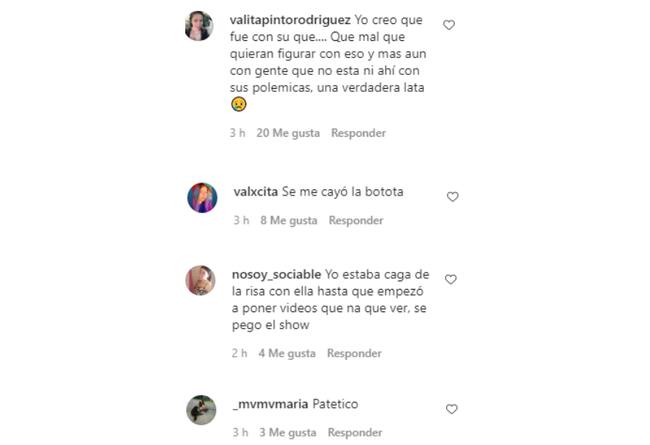View the 20 Me gusta likes list
The image size is (650, 445).
(x=288, y=133)
